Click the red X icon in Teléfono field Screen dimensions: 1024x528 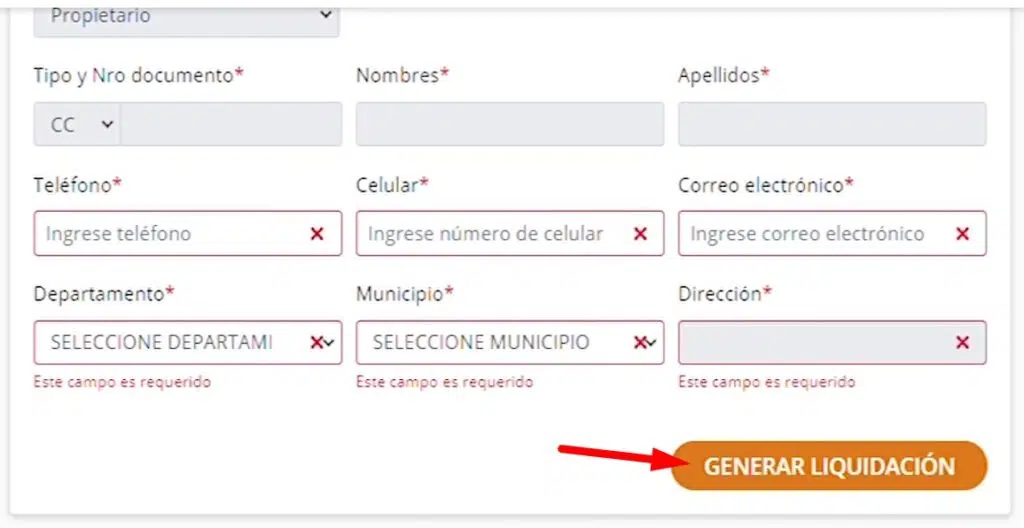coord(317,233)
